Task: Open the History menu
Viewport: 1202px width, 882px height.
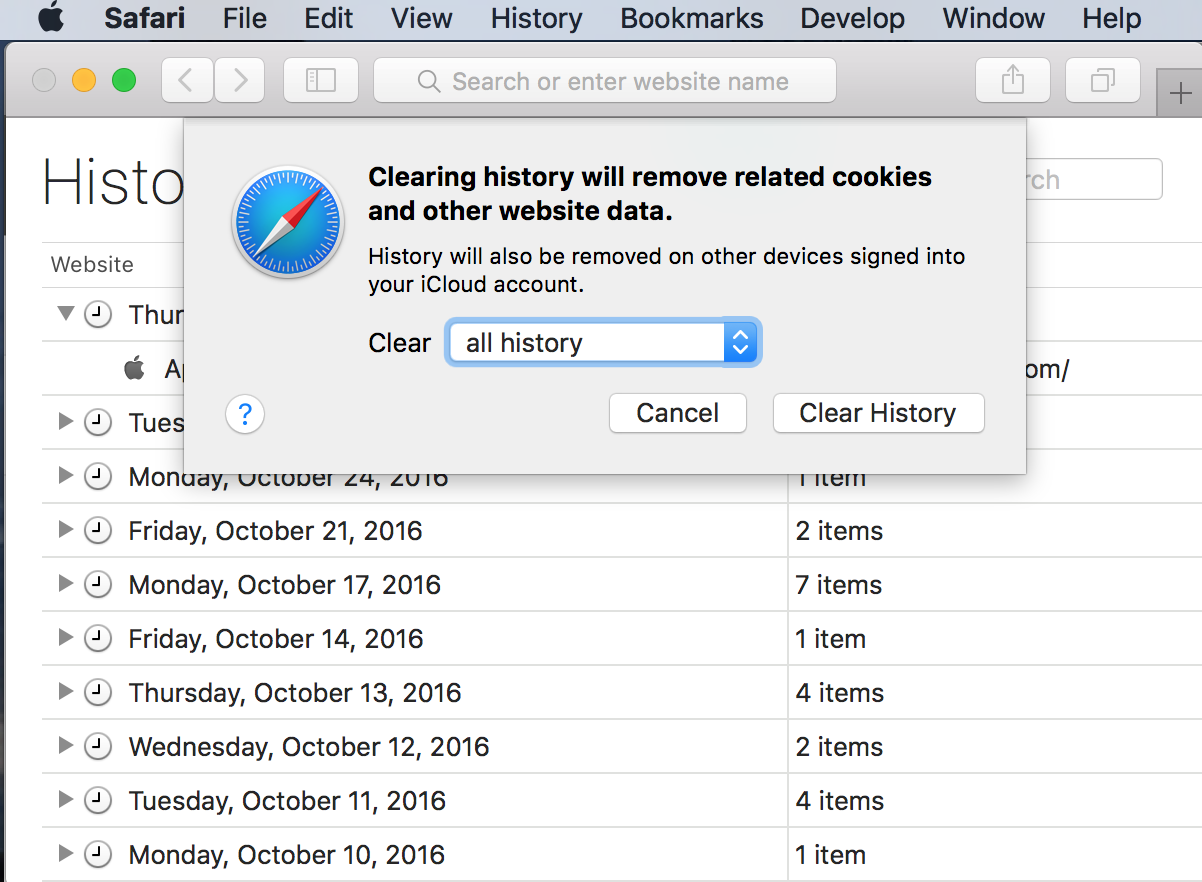Action: pyautogui.click(x=536, y=18)
